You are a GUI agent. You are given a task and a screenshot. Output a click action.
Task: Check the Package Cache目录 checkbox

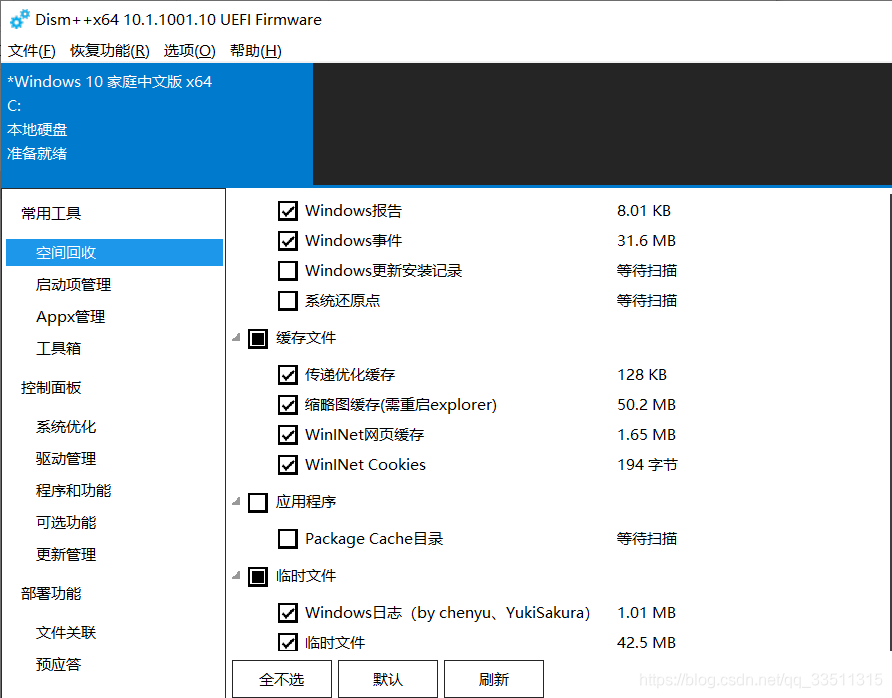click(288, 539)
